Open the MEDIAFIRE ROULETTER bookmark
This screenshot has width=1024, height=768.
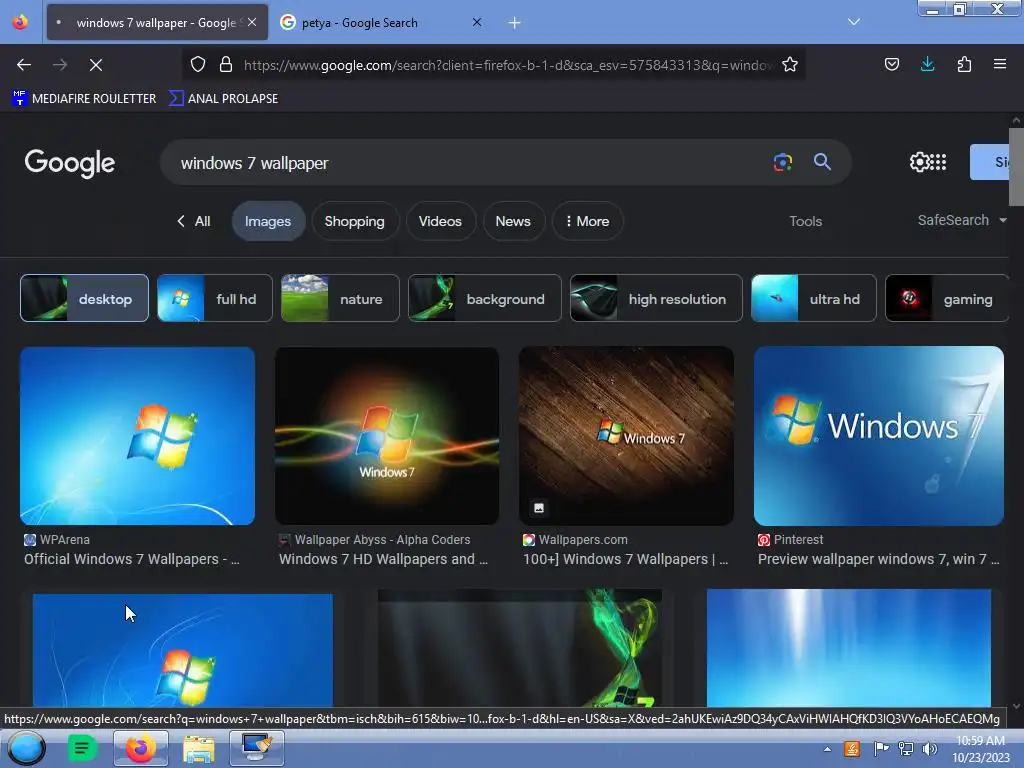pyautogui.click(x=84, y=99)
